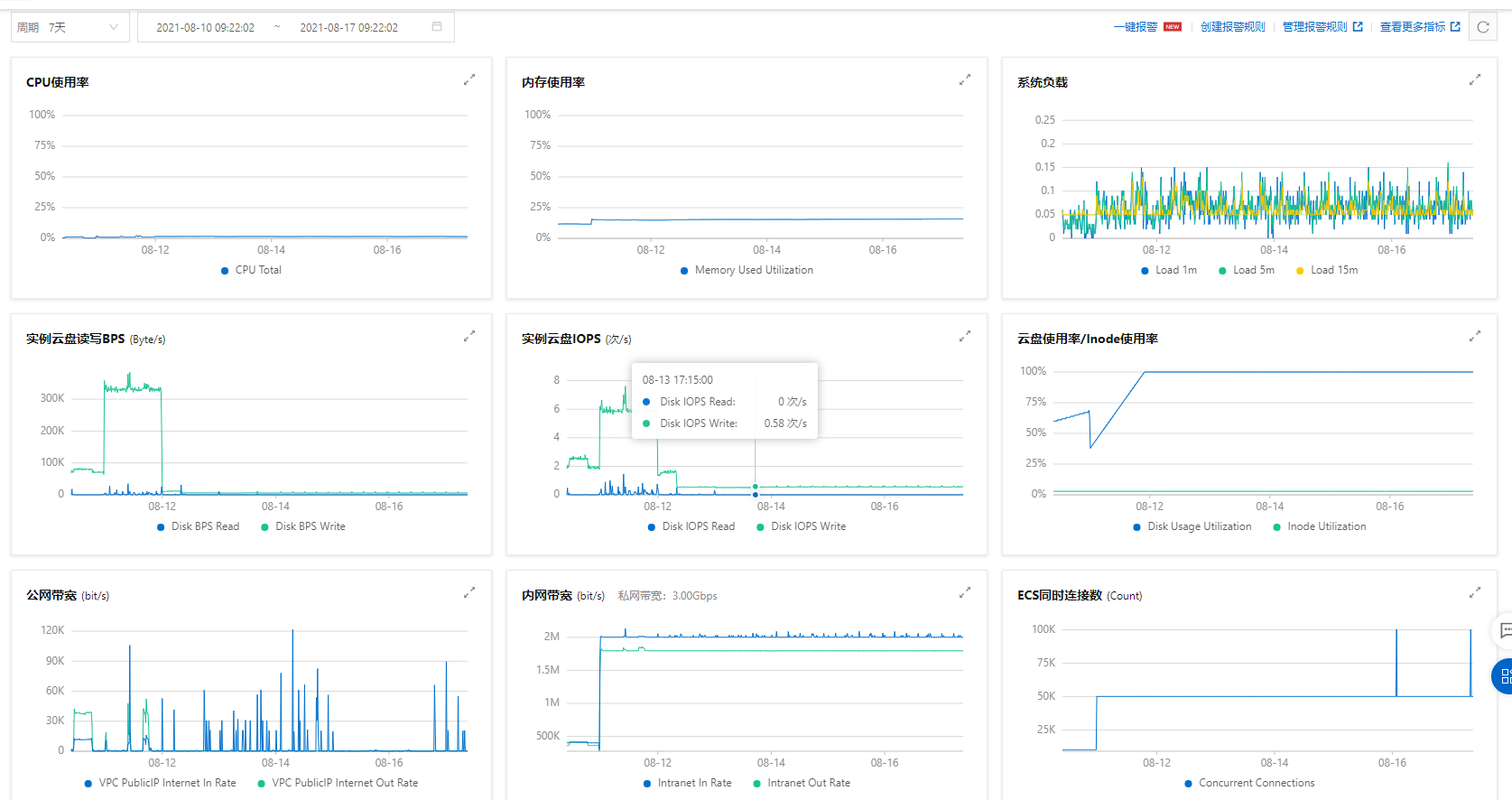1512x800 pixels.
Task: Select the 系统负载 panel title
Action: click(x=1043, y=82)
